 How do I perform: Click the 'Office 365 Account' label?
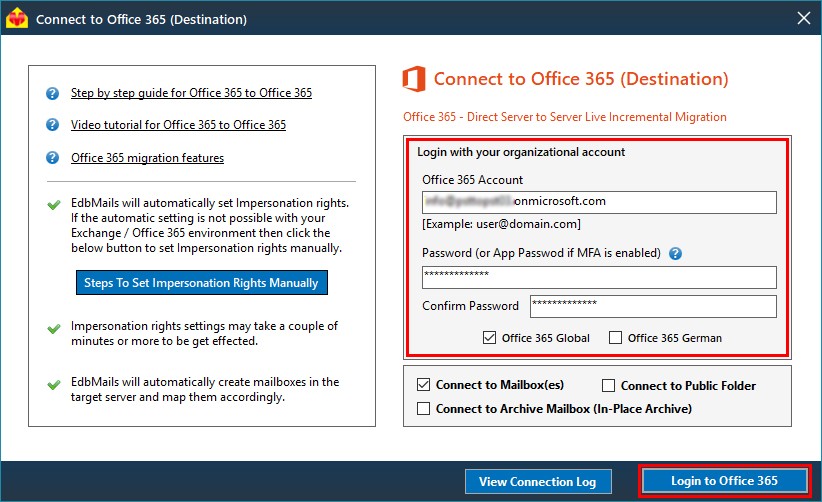click(x=472, y=180)
